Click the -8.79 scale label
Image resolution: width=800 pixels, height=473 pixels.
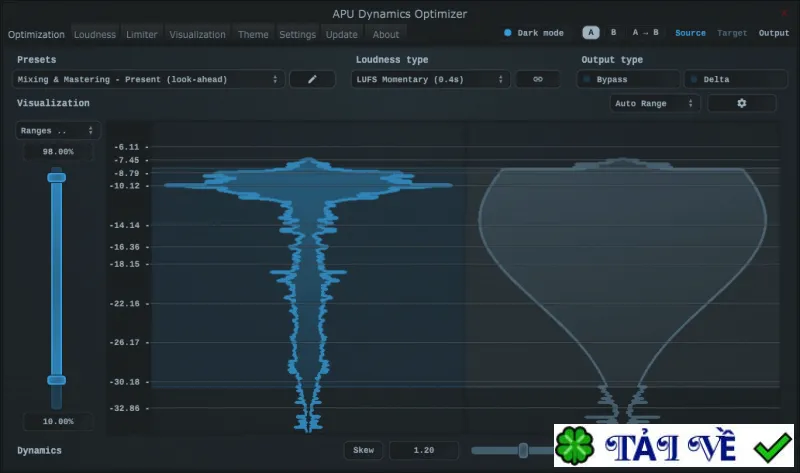[x=127, y=173]
